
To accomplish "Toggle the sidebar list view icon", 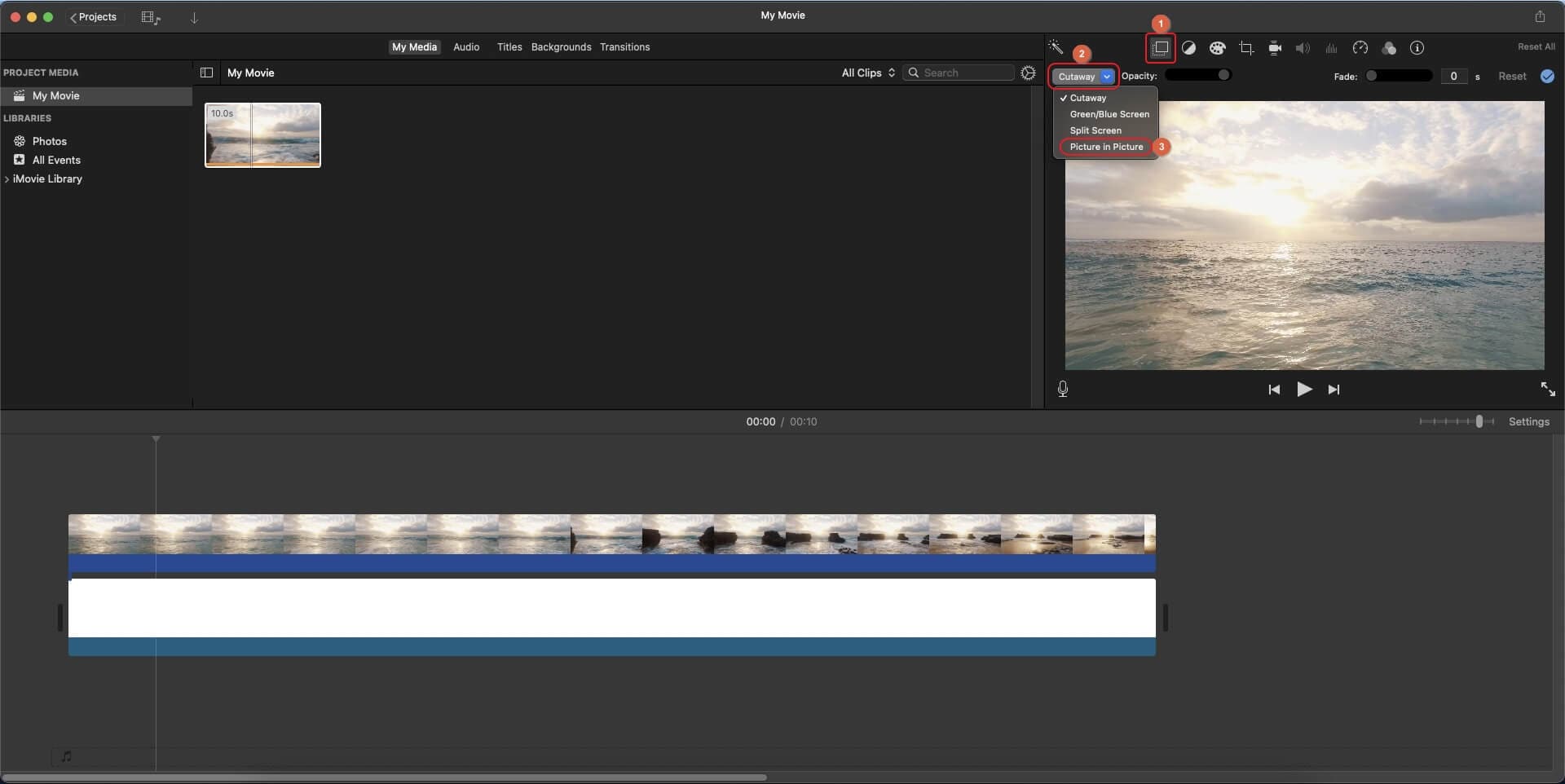I will click(206, 73).
